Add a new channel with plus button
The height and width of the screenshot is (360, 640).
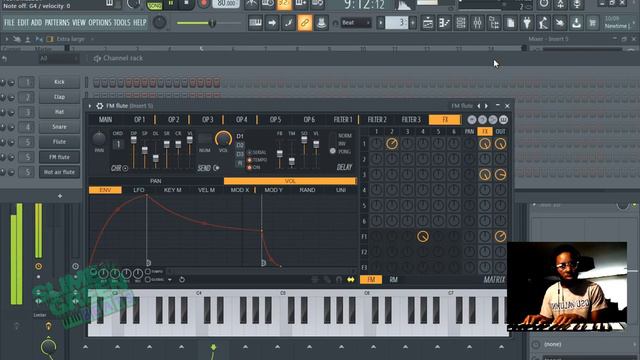60,196
